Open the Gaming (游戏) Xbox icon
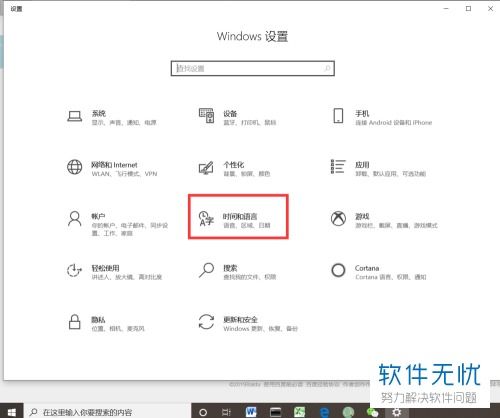500x418 pixels. pos(338,218)
